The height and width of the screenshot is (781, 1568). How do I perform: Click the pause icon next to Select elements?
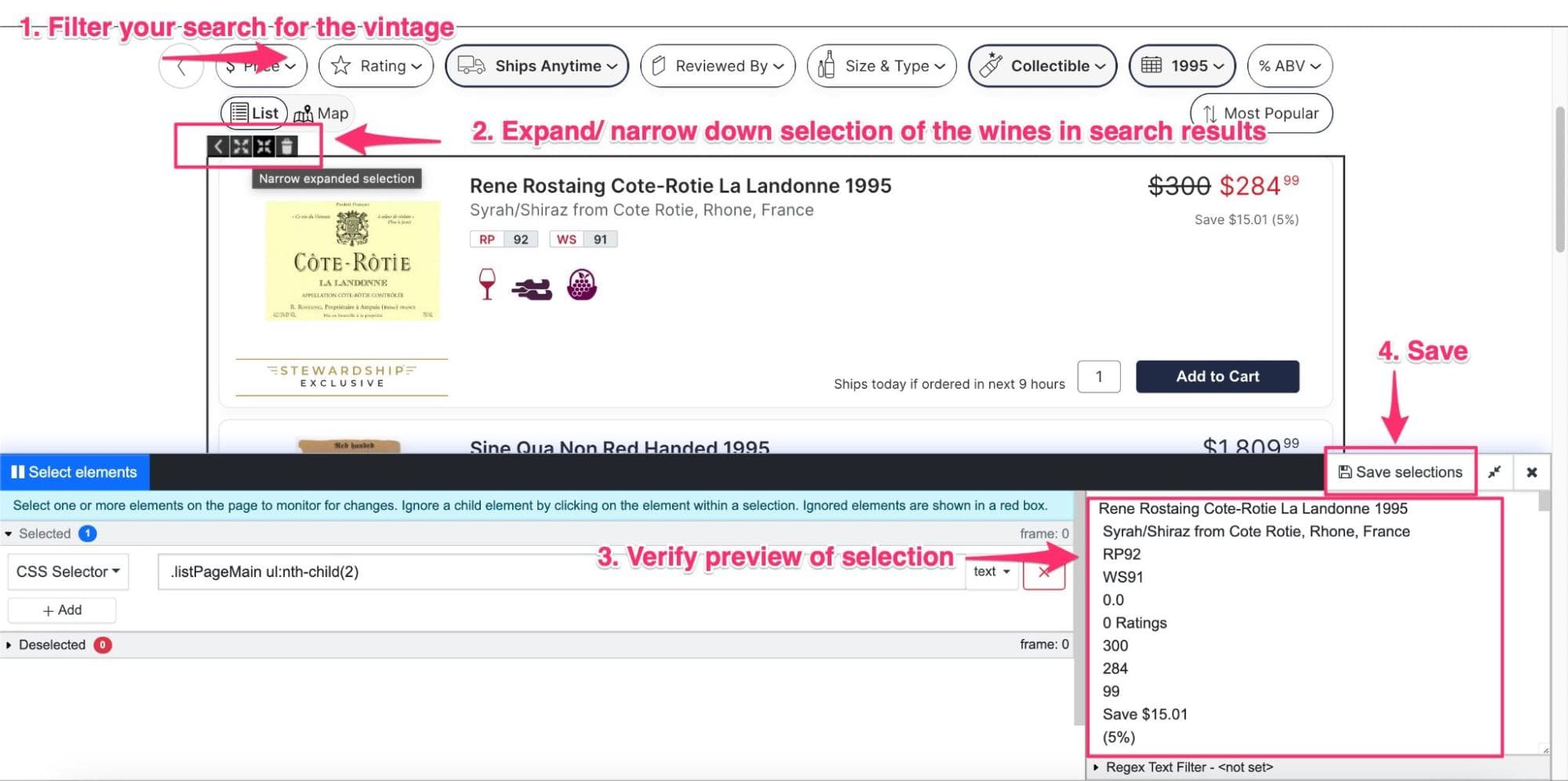pos(16,471)
